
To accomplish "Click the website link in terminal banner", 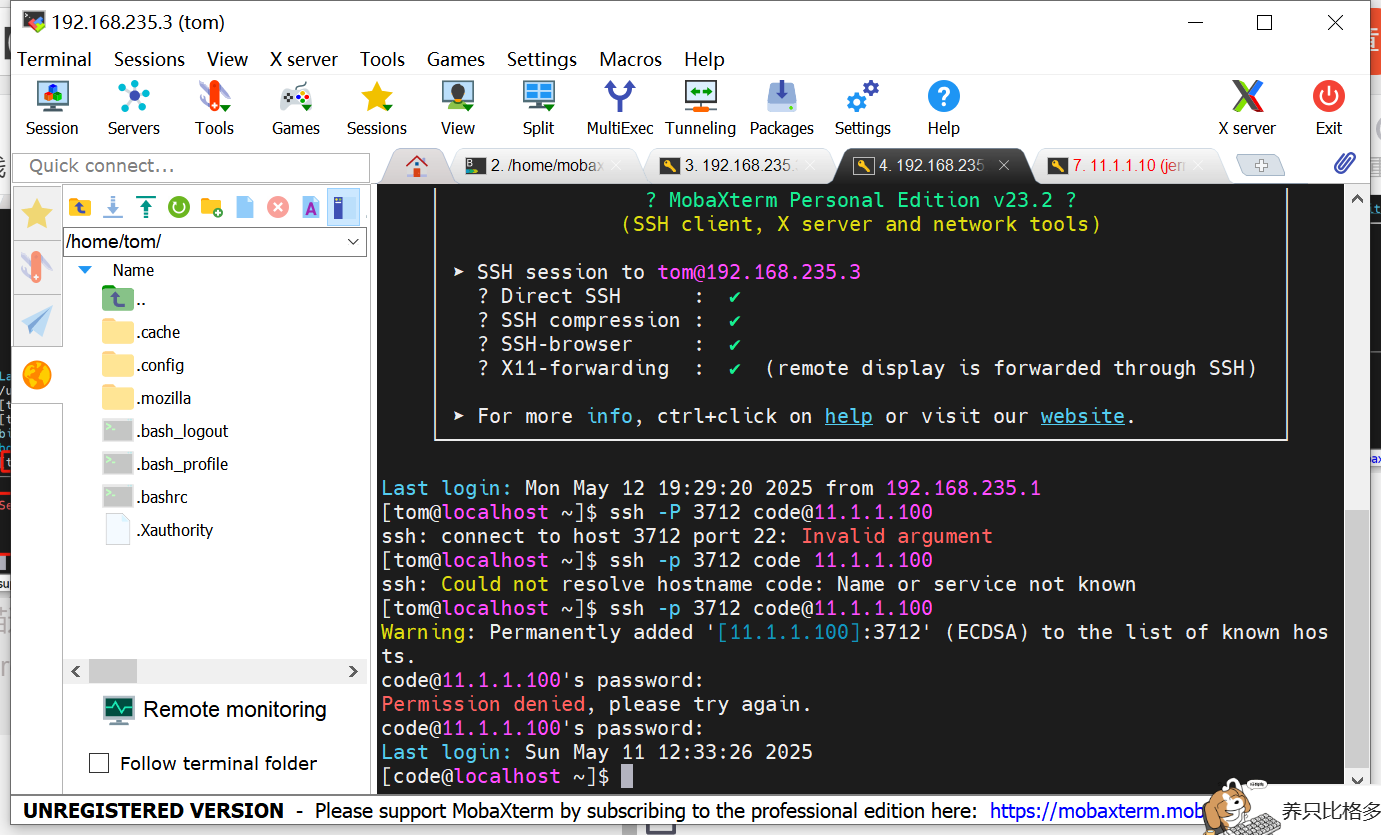I will pyautogui.click(x=1082, y=416).
